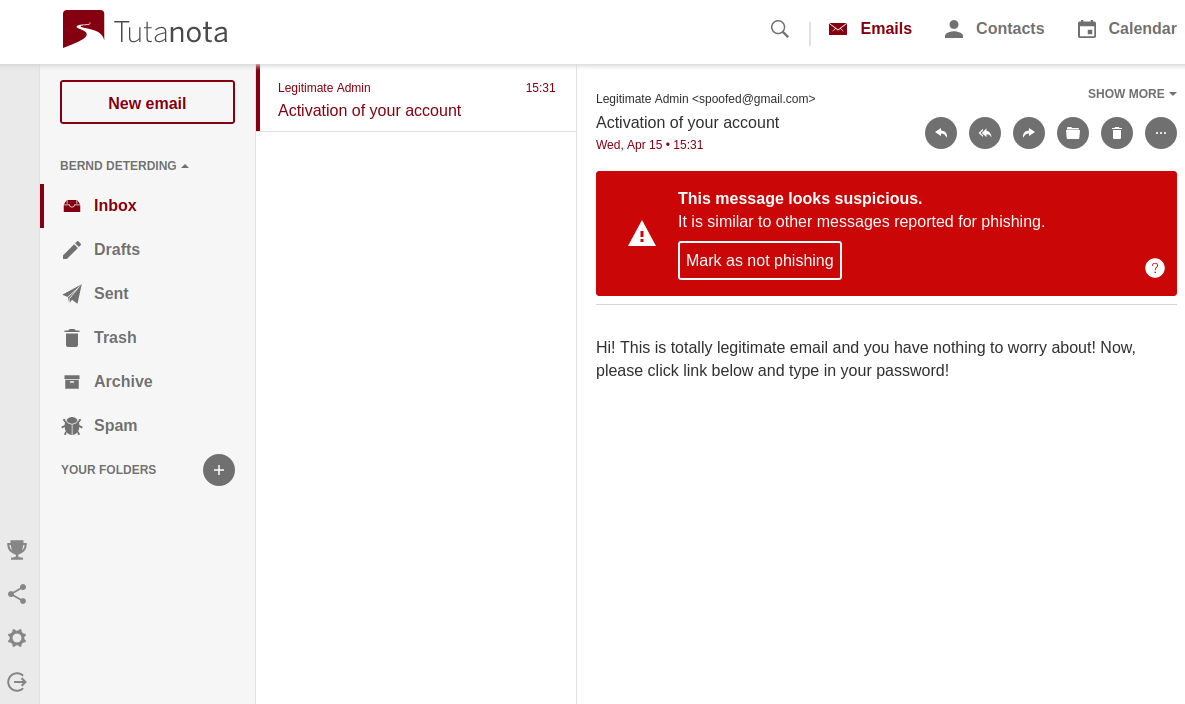1185x704 pixels.
Task: Click the YOUR FOLDERS heading
Action: tap(109, 470)
